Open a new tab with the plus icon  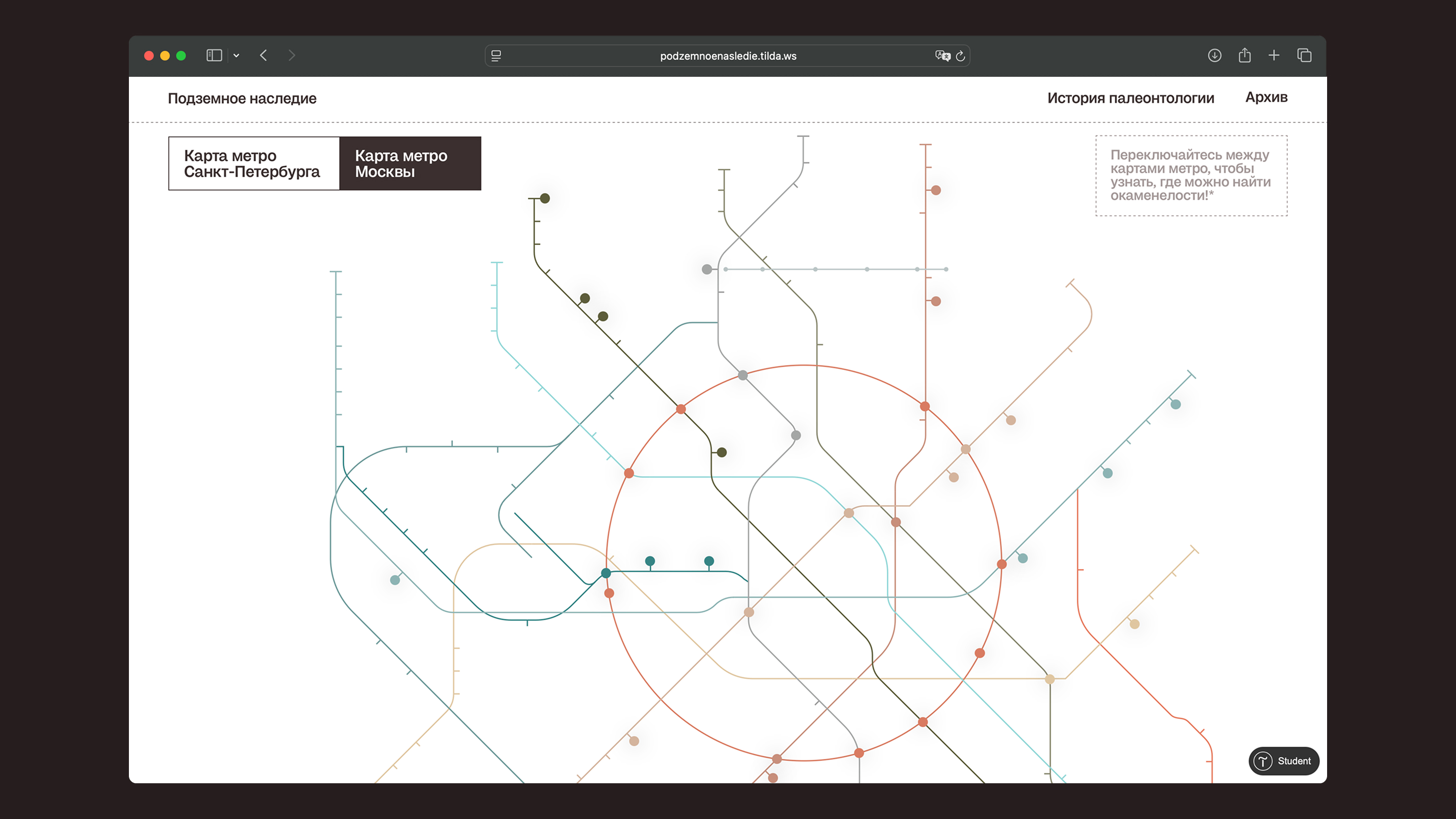1274,56
